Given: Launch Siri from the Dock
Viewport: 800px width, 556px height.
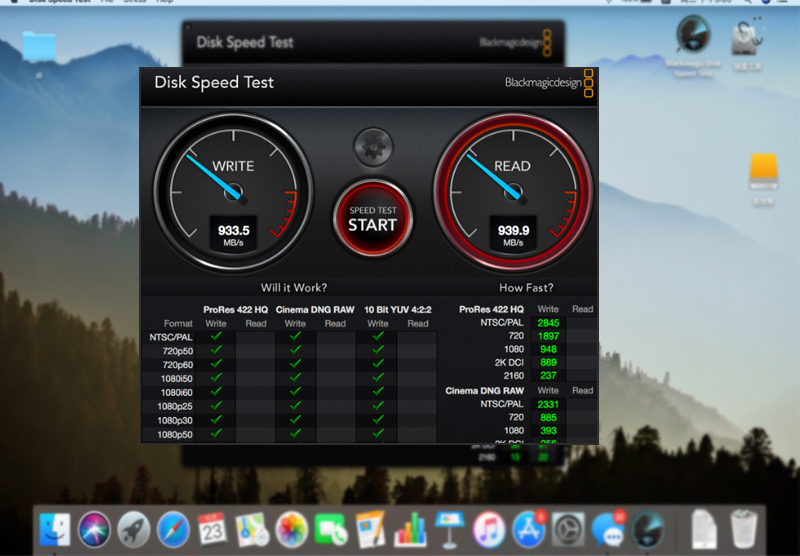Looking at the screenshot, I should [94, 529].
